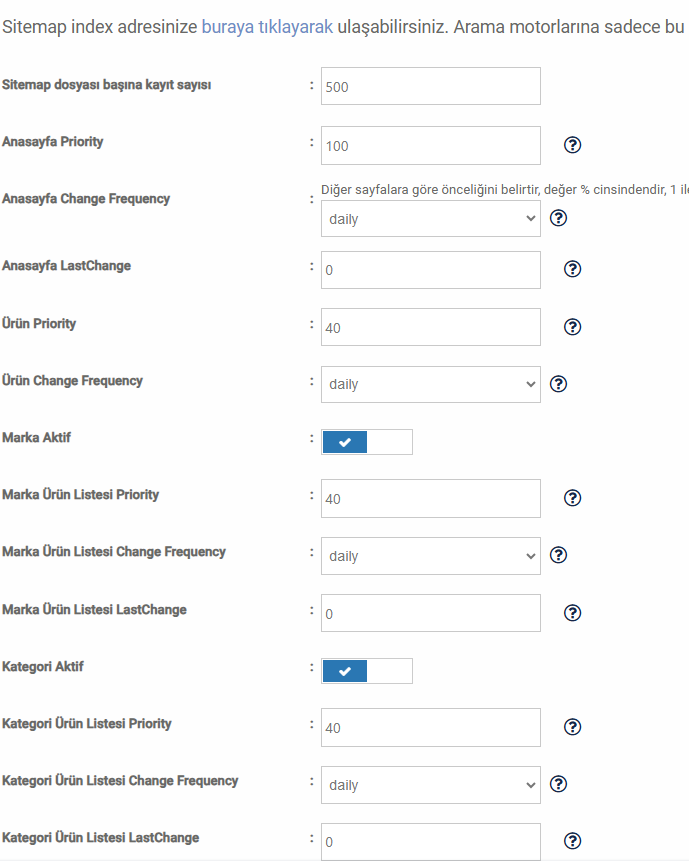Show help for Ürün Priority field

pyautogui.click(x=572, y=327)
